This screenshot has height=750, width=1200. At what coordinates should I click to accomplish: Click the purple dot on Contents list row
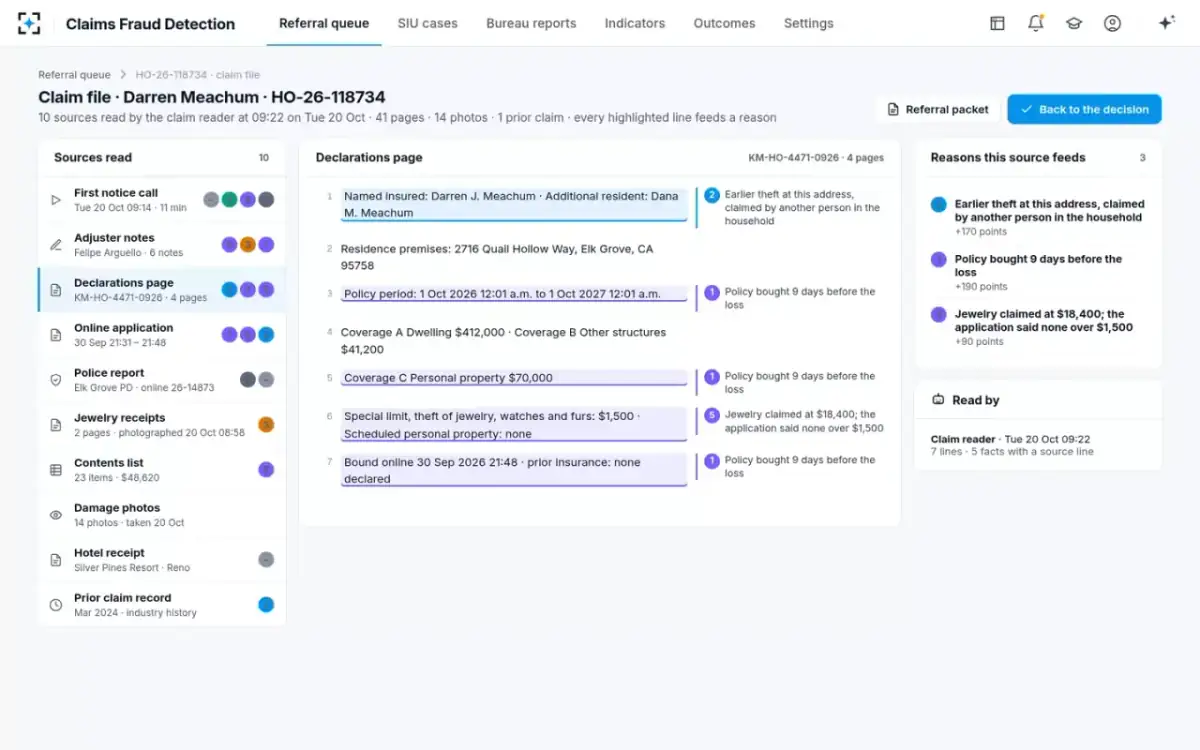(266, 470)
